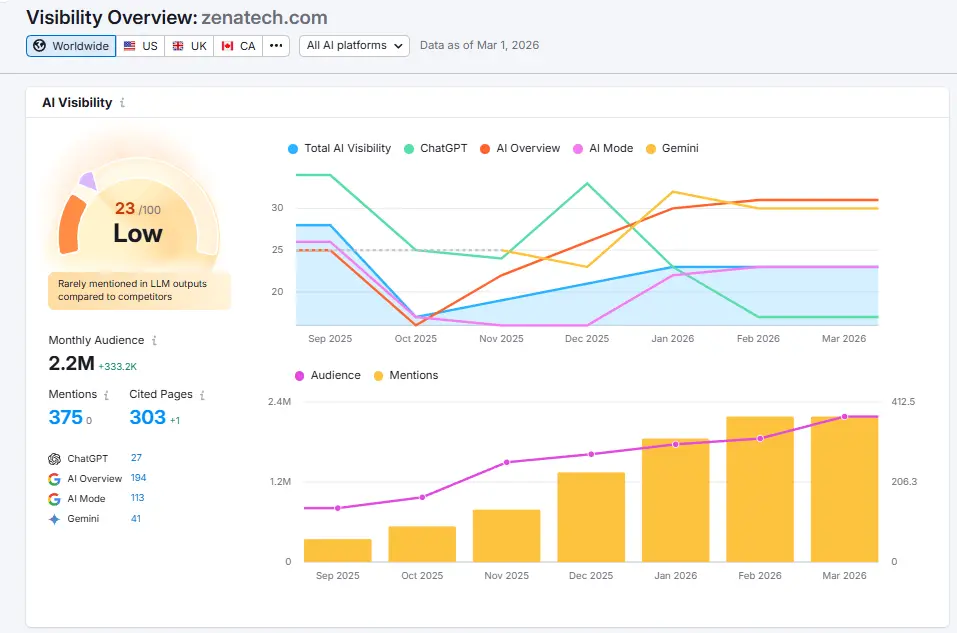Click the Cited Pages info icon
957x633 pixels.
pyautogui.click(x=202, y=395)
